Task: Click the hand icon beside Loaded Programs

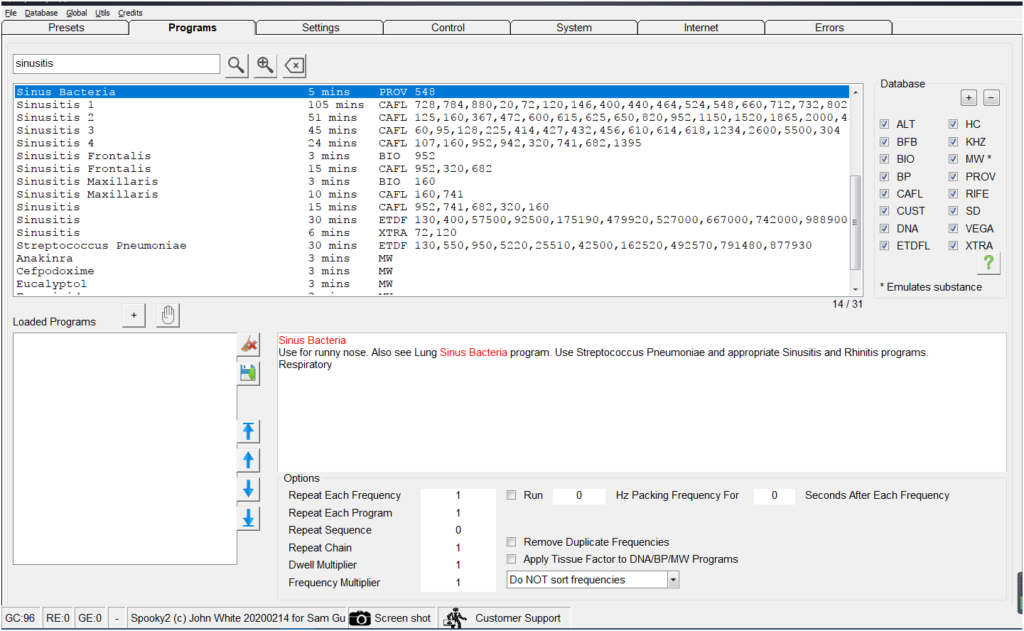Action: coord(168,316)
